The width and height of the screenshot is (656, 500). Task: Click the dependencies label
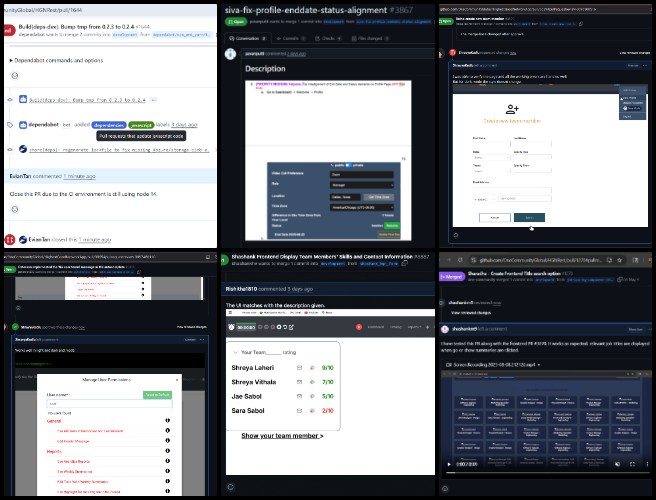[109, 125]
